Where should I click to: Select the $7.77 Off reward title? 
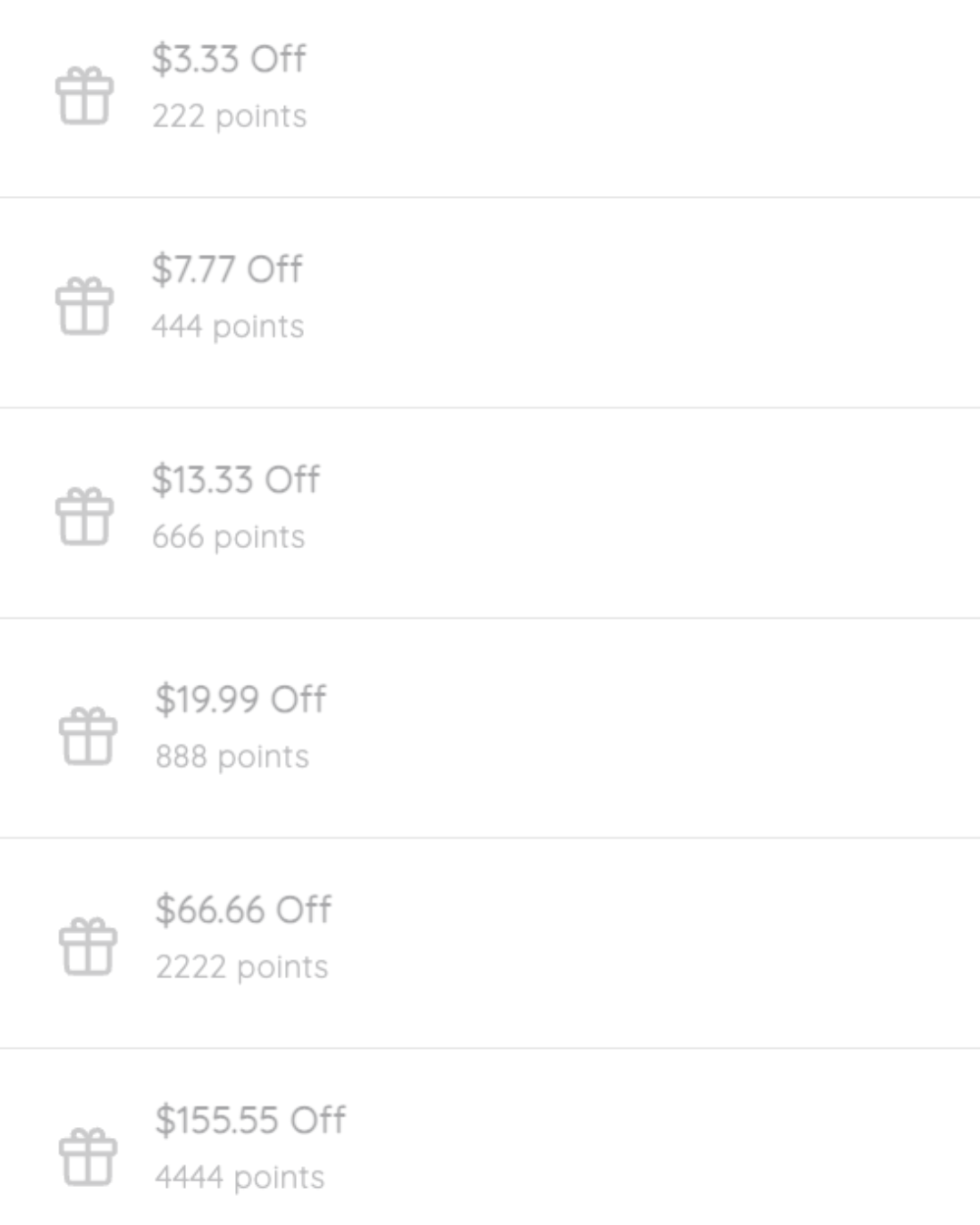coord(227,269)
